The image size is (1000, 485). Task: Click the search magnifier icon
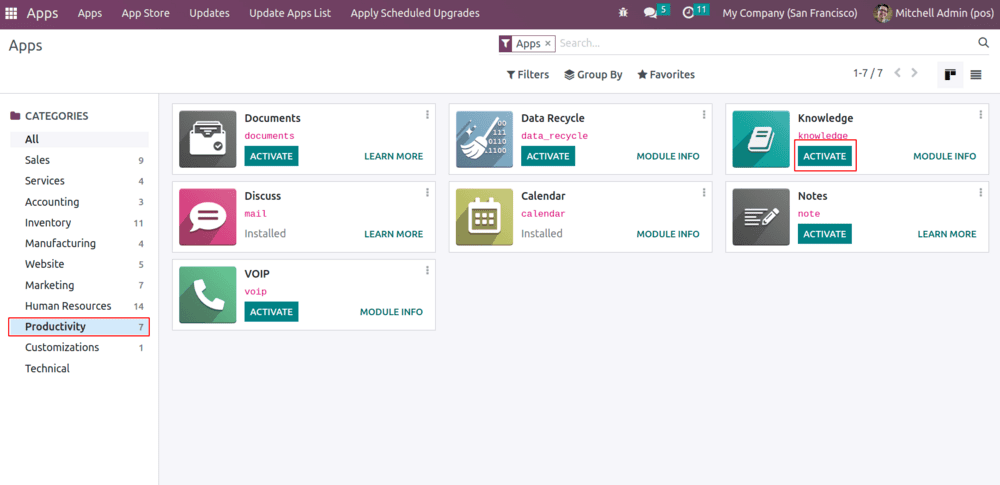pos(983,43)
